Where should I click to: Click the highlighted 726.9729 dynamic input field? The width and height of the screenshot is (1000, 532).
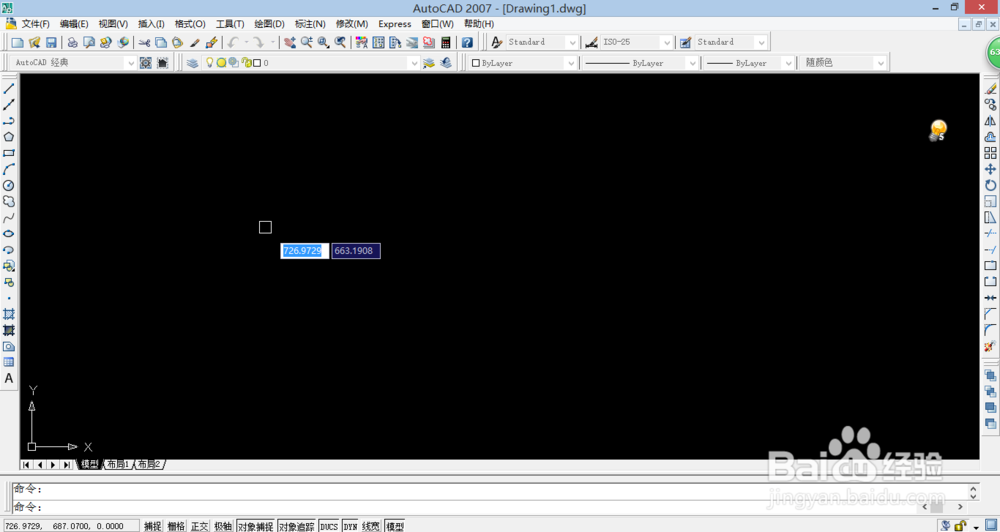coord(305,251)
